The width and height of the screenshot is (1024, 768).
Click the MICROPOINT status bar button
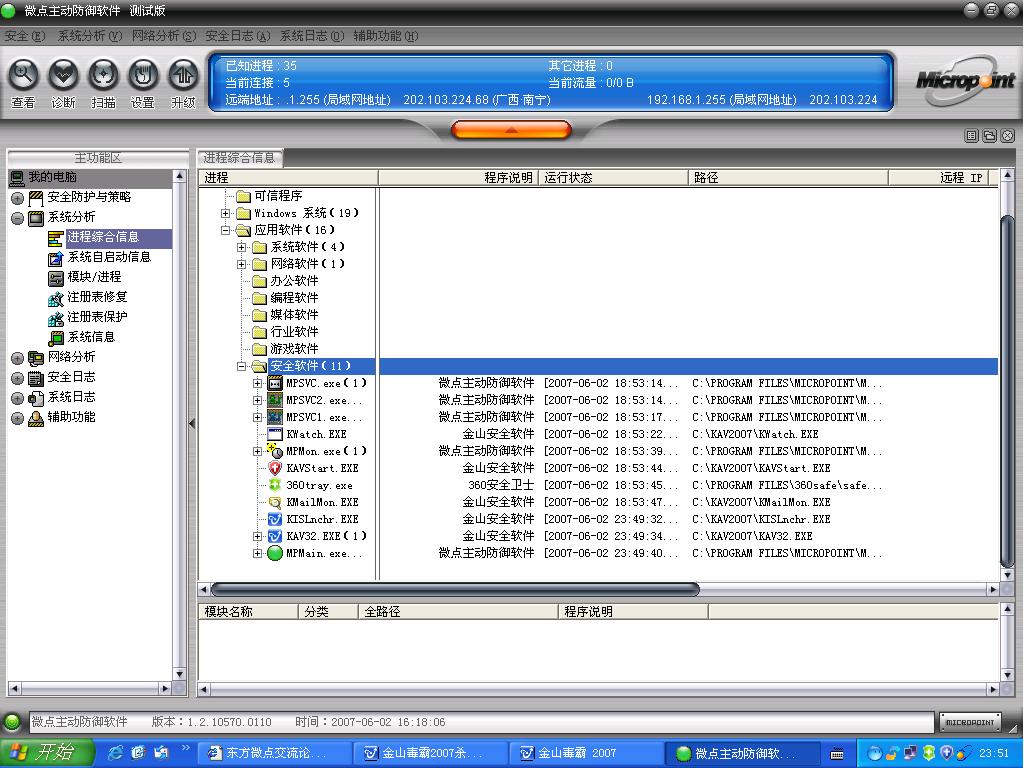[x=970, y=722]
